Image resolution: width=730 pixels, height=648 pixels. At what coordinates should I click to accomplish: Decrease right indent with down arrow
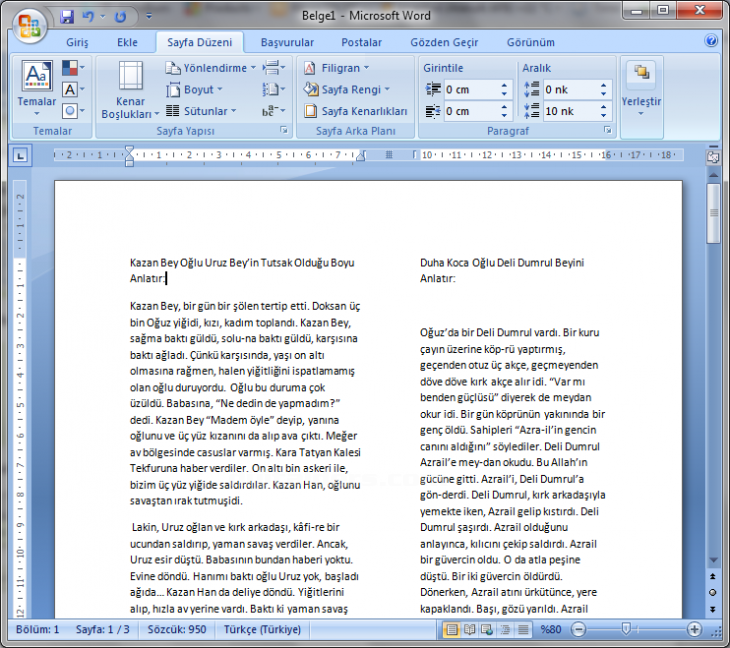coord(504,115)
